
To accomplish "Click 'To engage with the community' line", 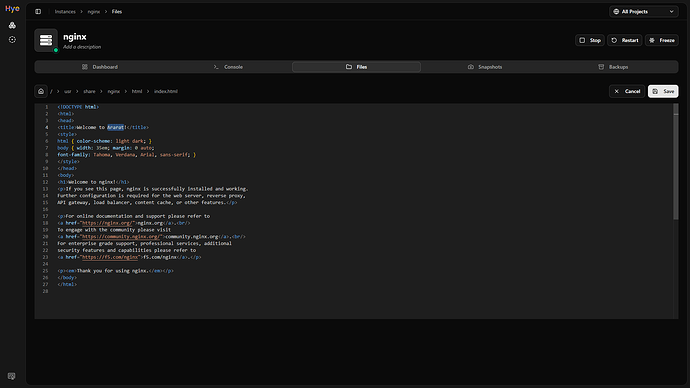I will 114,230.
